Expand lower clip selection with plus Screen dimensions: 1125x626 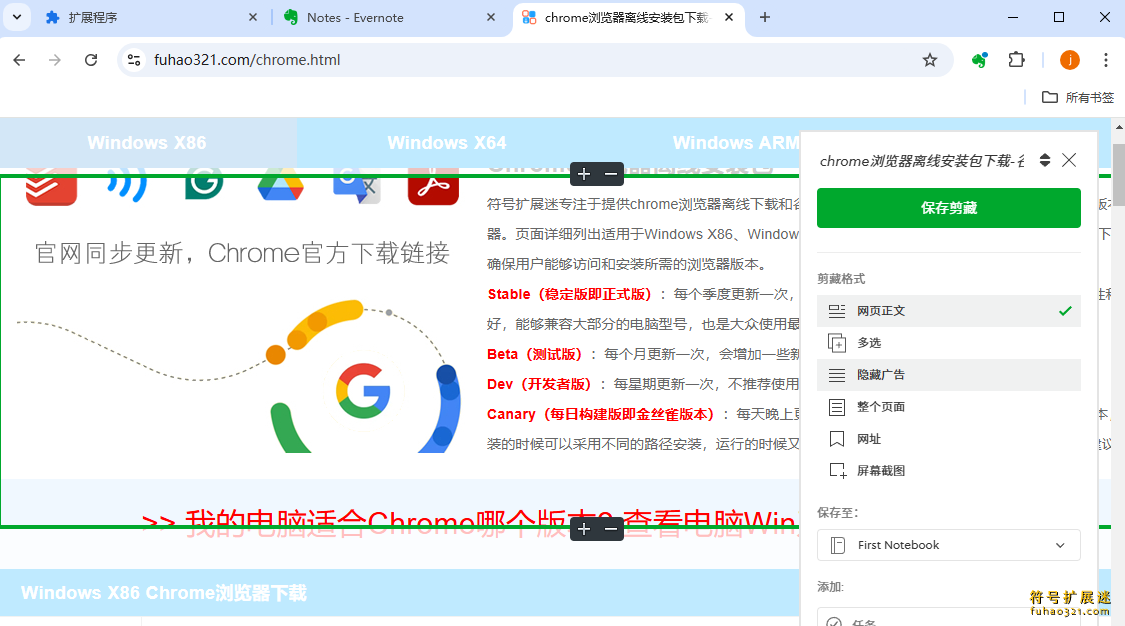tap(584, 529)
